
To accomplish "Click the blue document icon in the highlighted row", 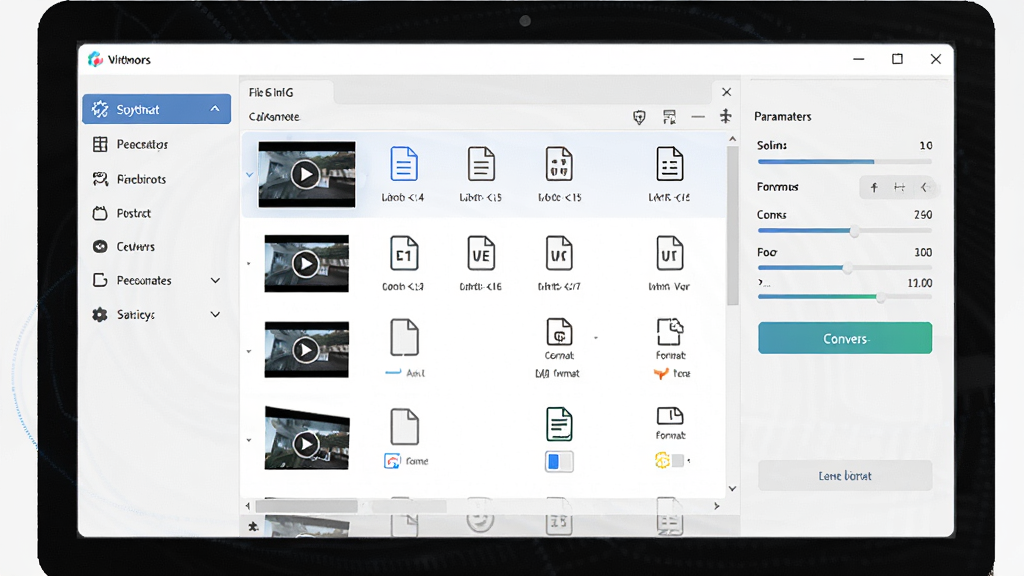I will pos(404,163).
